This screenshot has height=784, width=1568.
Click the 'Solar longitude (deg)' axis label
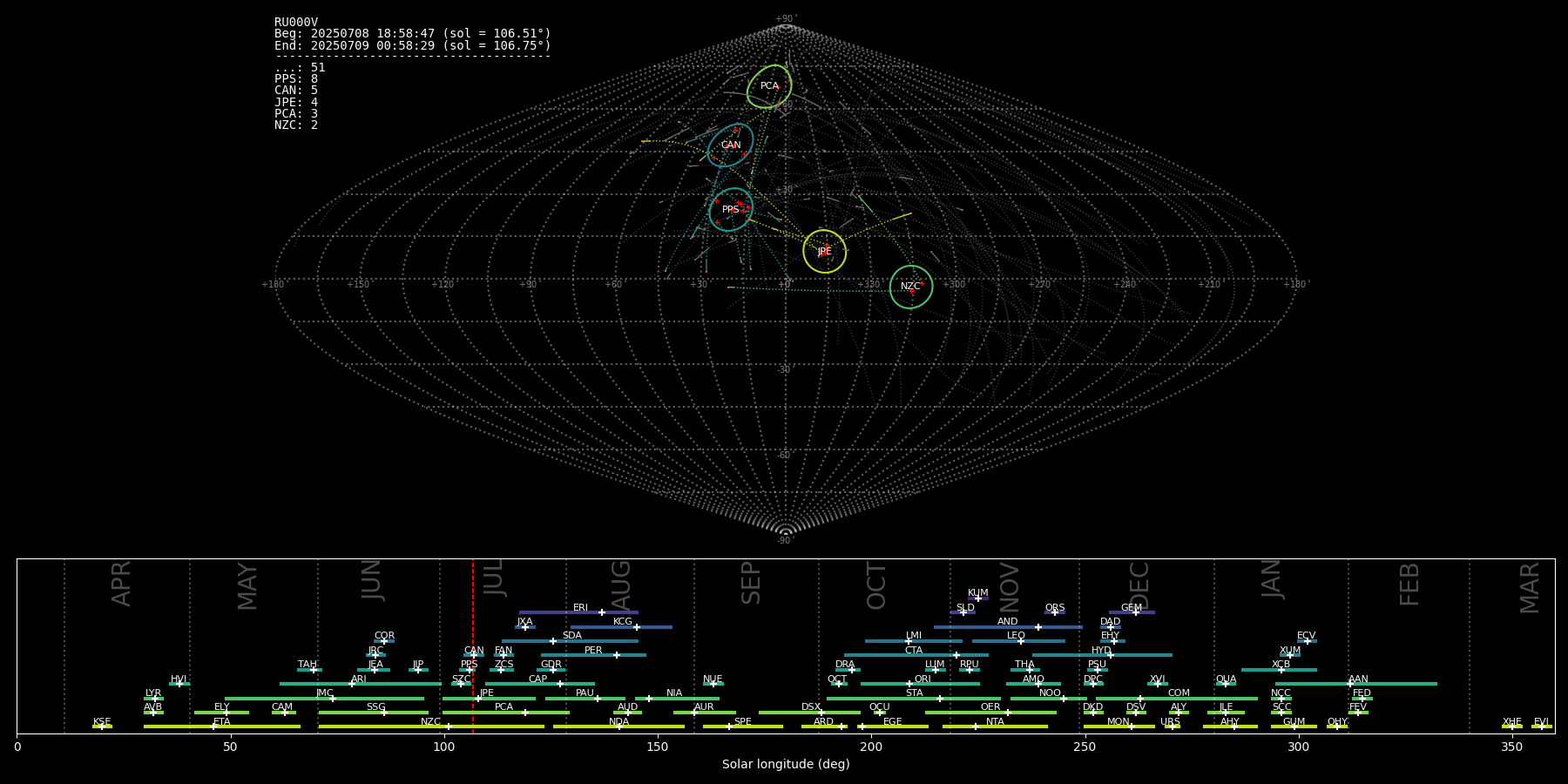pos(786,764)
